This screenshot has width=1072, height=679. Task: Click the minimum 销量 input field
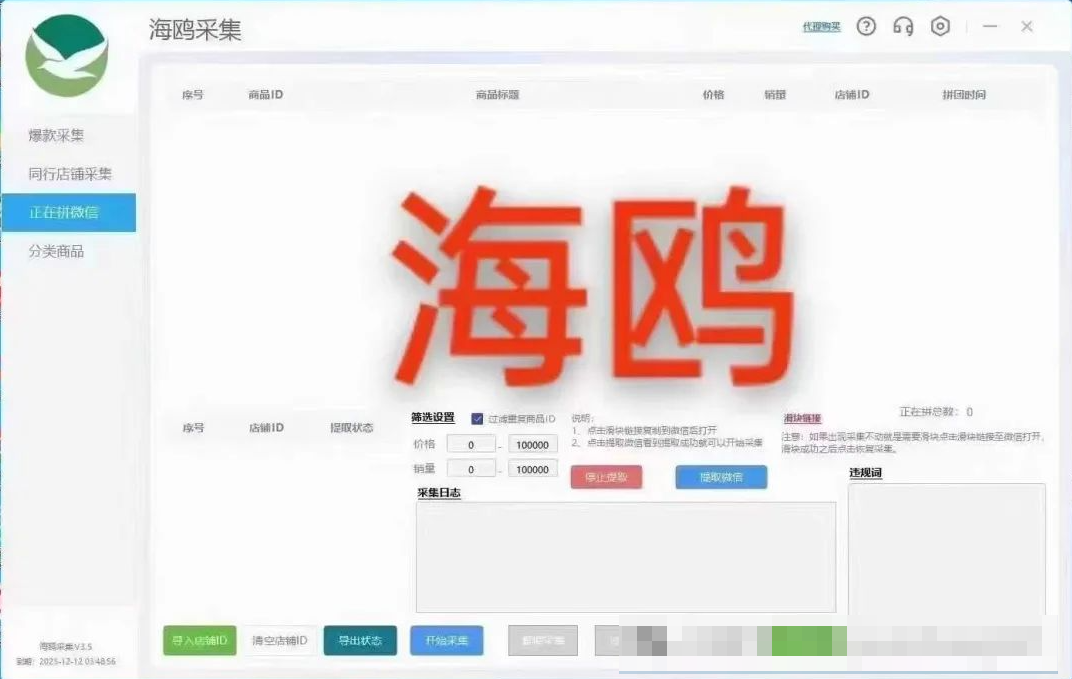(471, 469)
